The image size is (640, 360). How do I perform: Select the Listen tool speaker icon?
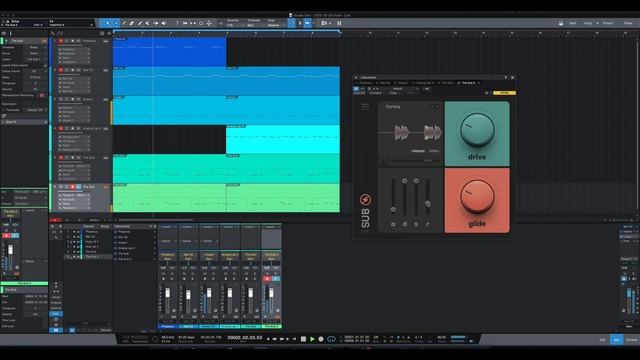tap(164, 23)
